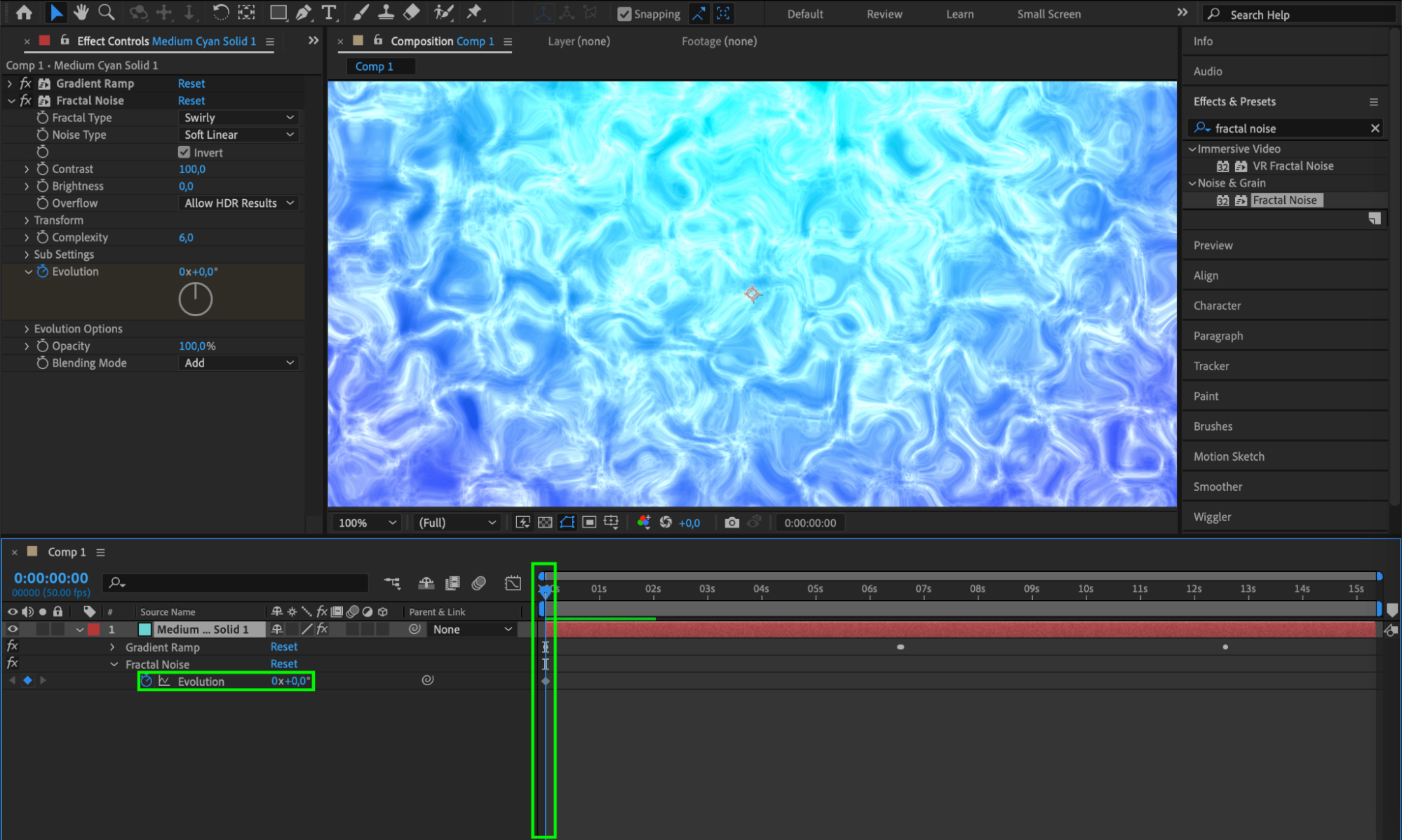The height and width of the screenshot is (840, 1402).
Task: Select the Type tool
Action: (328, 12)
